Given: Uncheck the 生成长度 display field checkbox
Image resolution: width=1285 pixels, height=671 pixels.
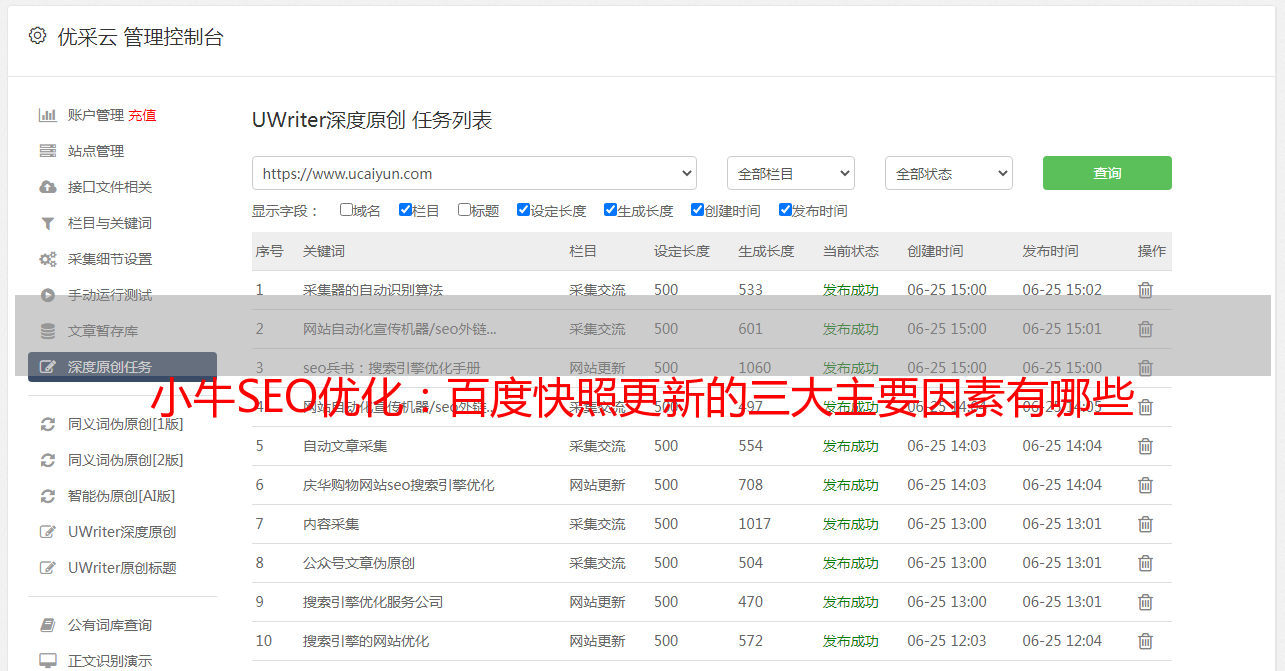Looking at the screenshot, I should [610, 210].
